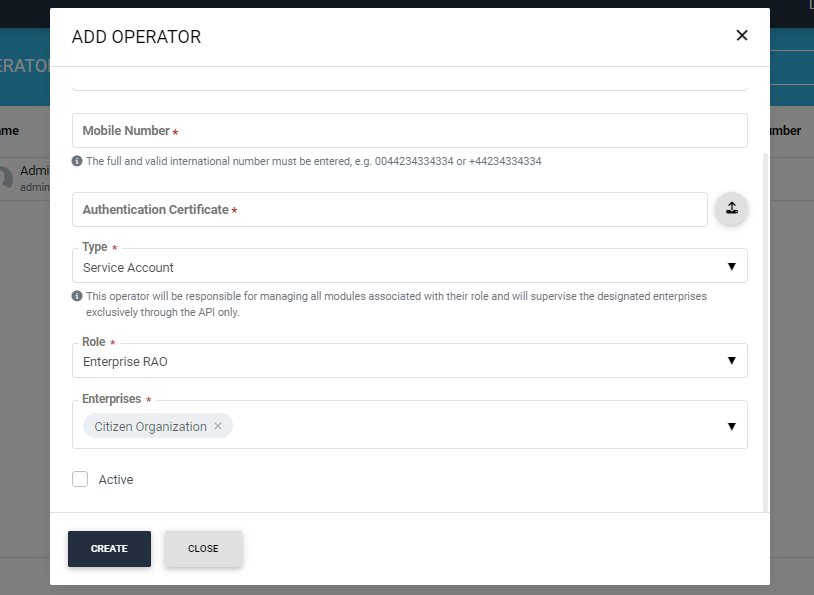The width and height of the screenshot is (814, 595).
Task: Enable the Active checkbox
Action: 80,480
